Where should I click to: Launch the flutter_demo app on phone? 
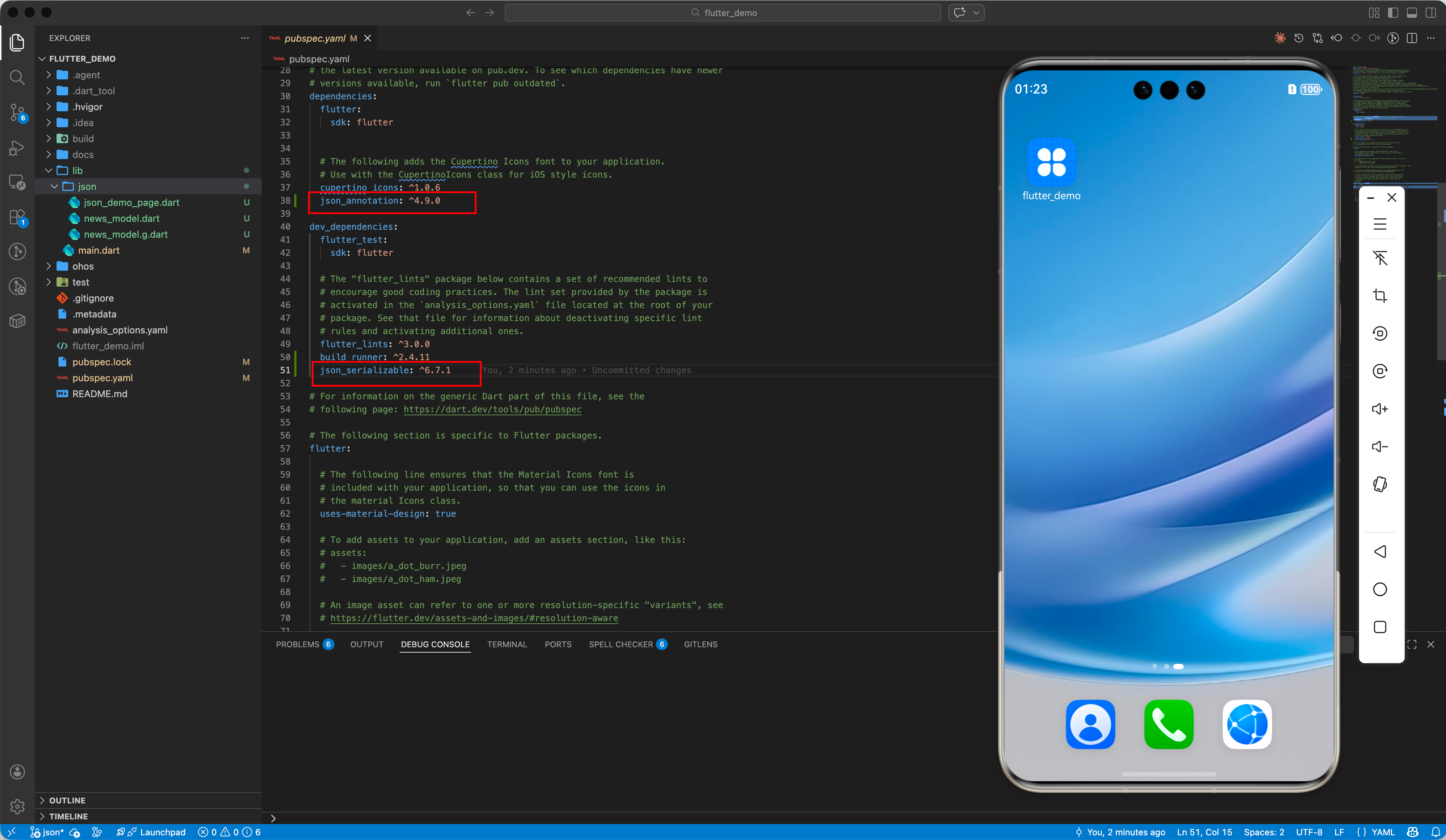tap(1051, 162)
